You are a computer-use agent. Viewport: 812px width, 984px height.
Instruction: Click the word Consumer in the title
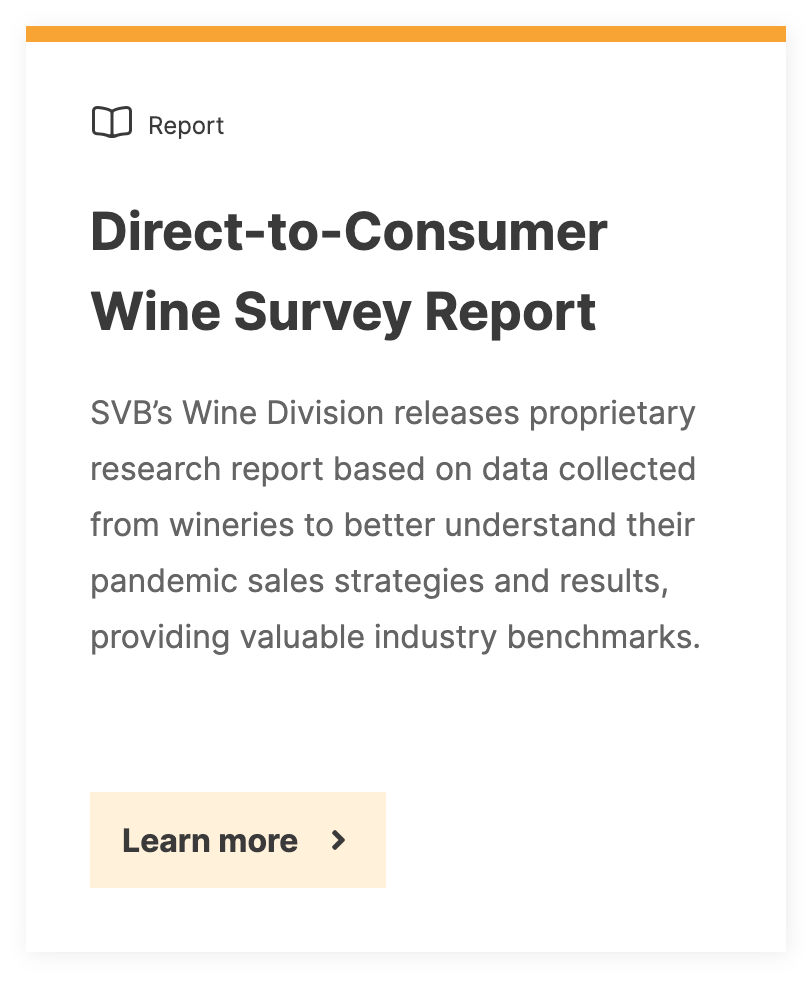pos(476,232)
